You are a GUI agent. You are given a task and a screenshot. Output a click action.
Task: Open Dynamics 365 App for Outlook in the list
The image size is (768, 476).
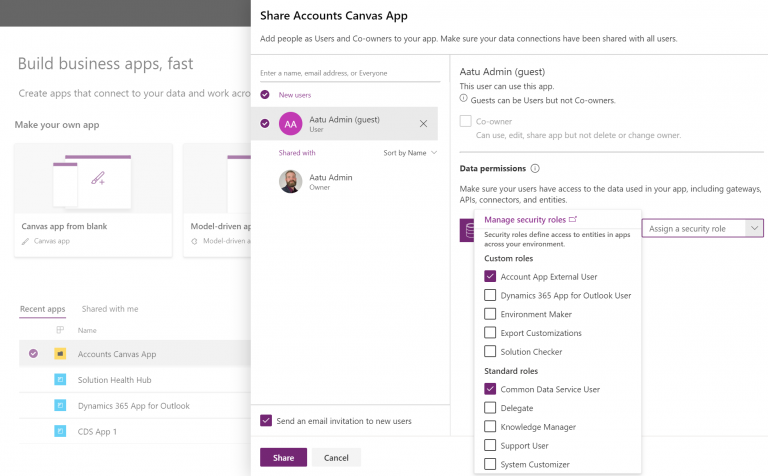click(x=134, y=406)
